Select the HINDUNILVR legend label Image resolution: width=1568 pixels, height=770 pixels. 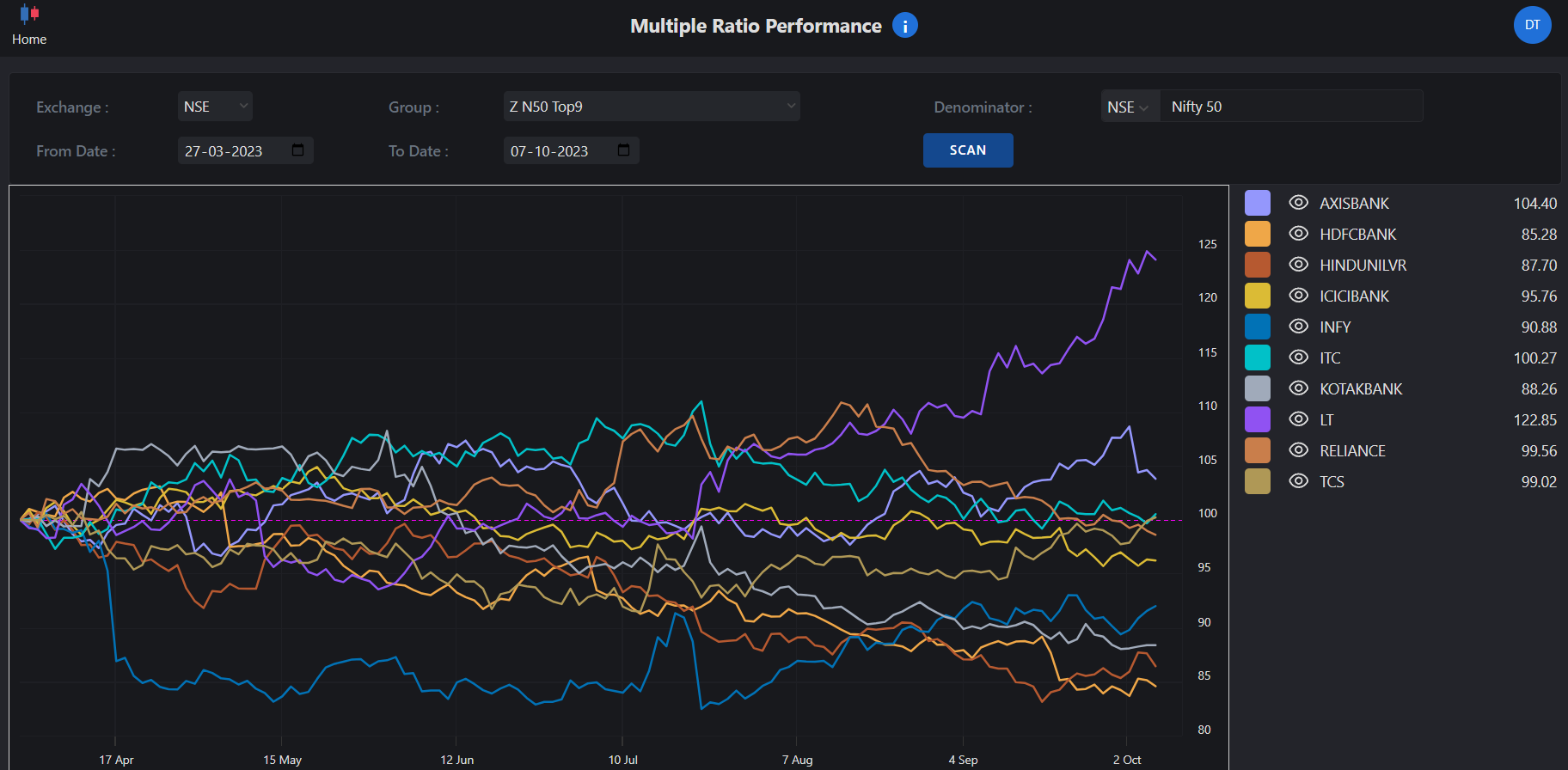[1363, 266]
